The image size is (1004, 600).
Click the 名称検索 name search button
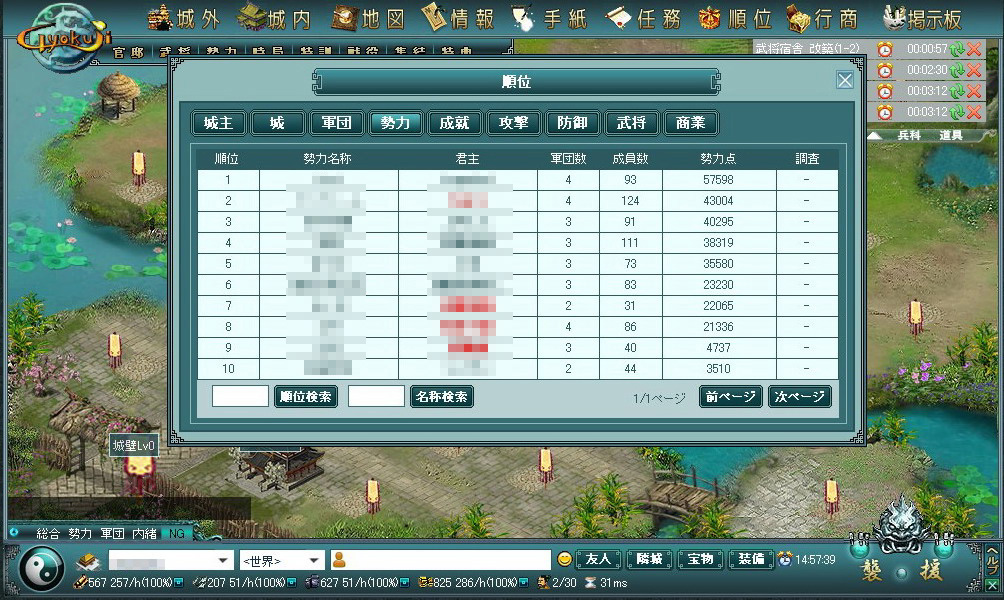click(442, 396)
